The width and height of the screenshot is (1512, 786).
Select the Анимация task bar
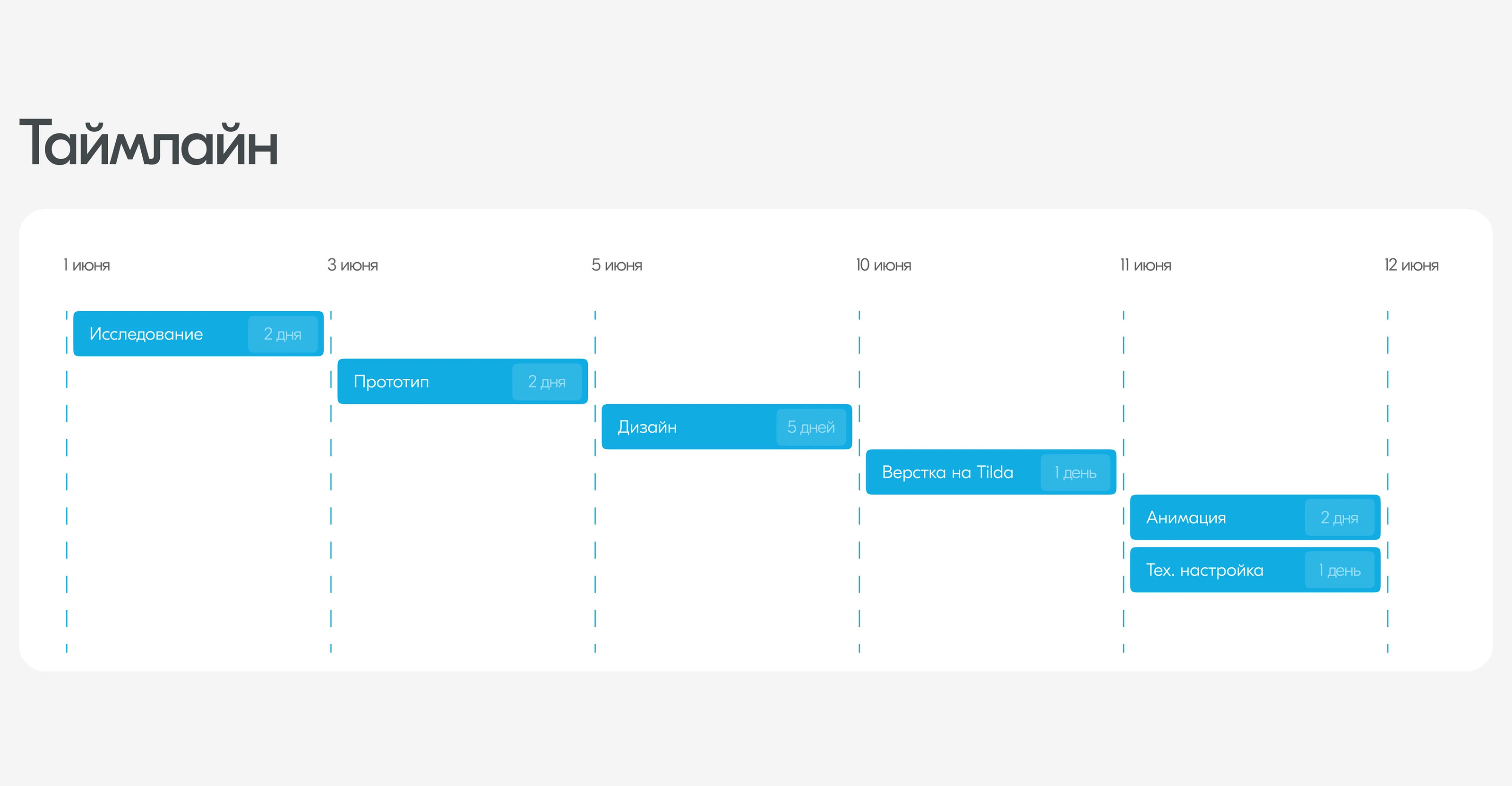tap(1215, 517)
